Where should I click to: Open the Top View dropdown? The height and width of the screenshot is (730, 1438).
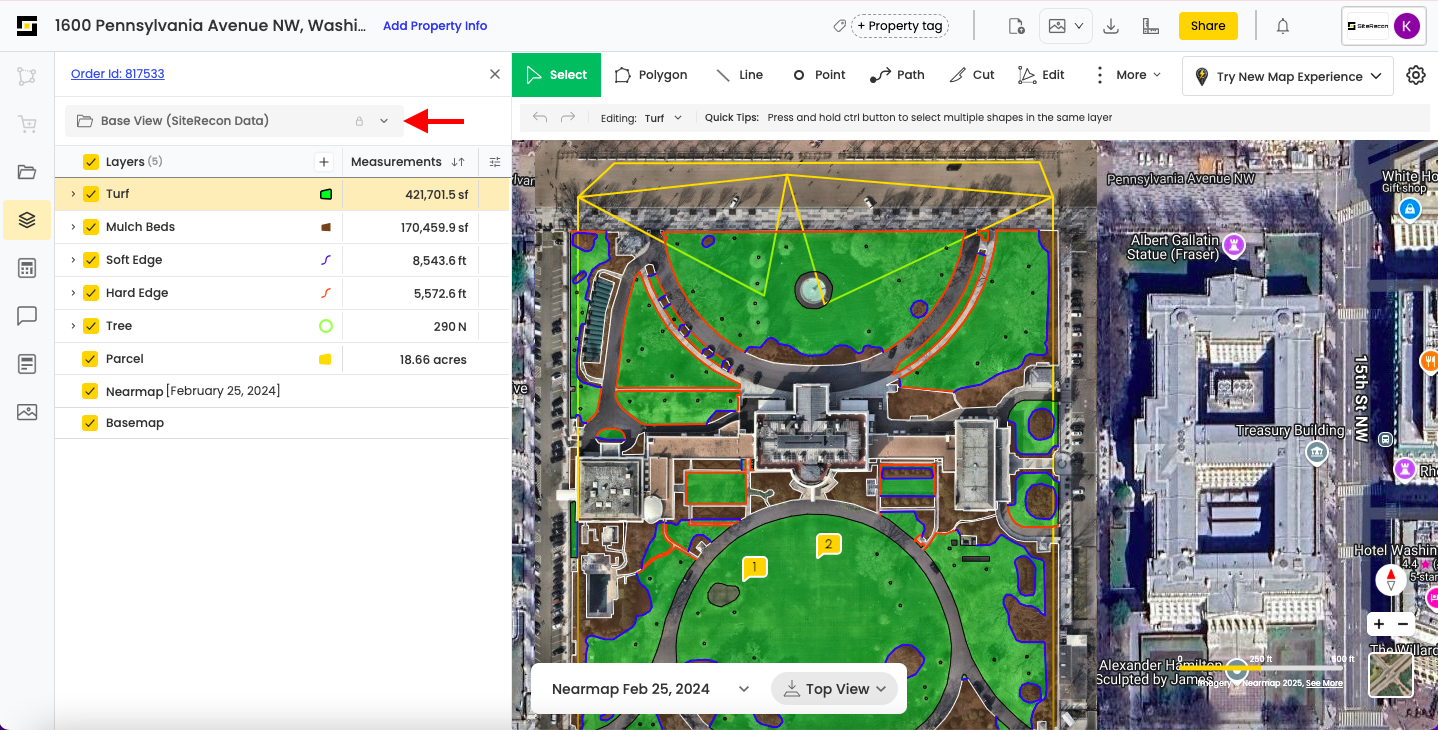835,689
